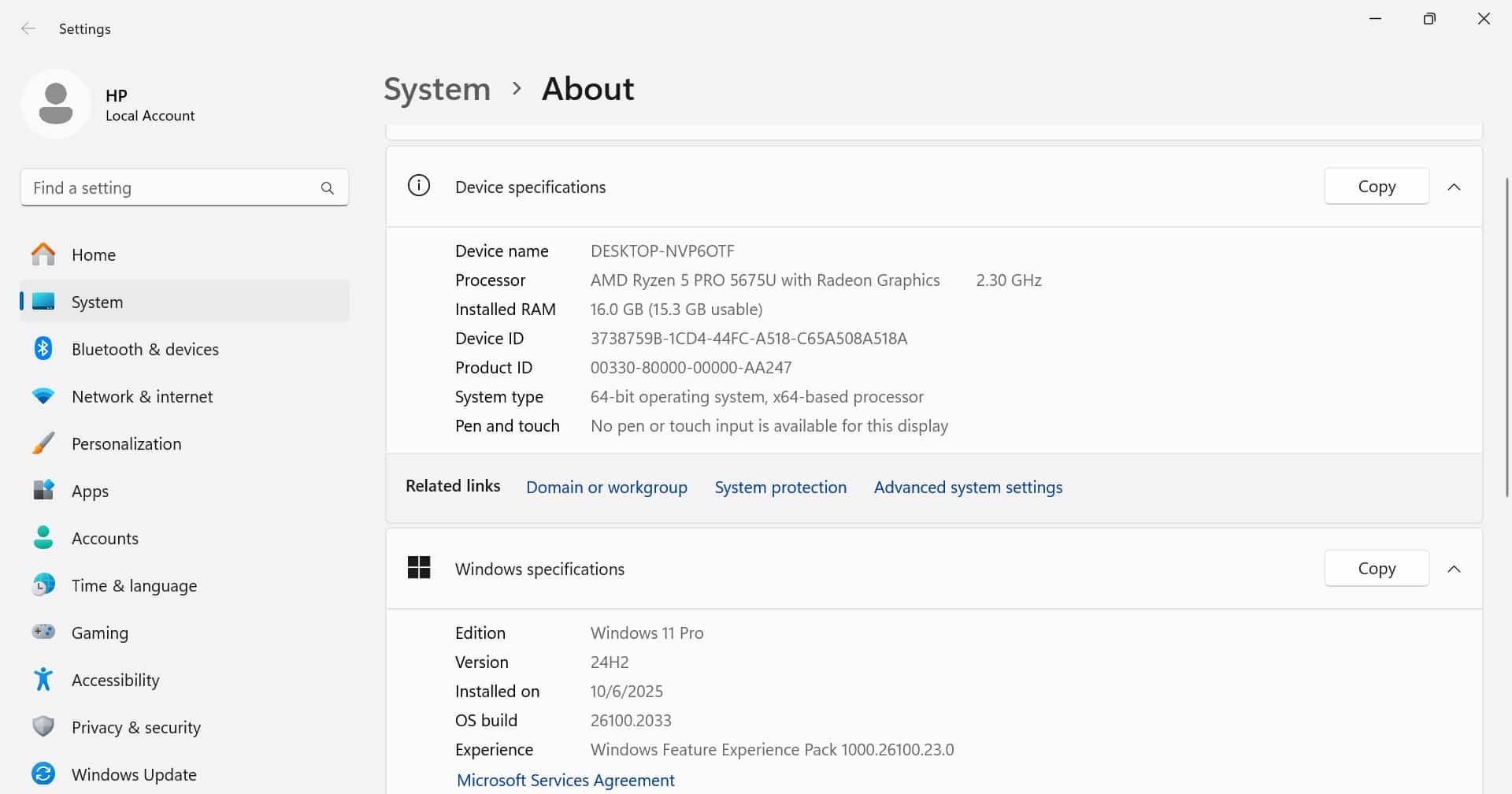
Task: Open Domain or workgroup link
Action: point(606,488)
